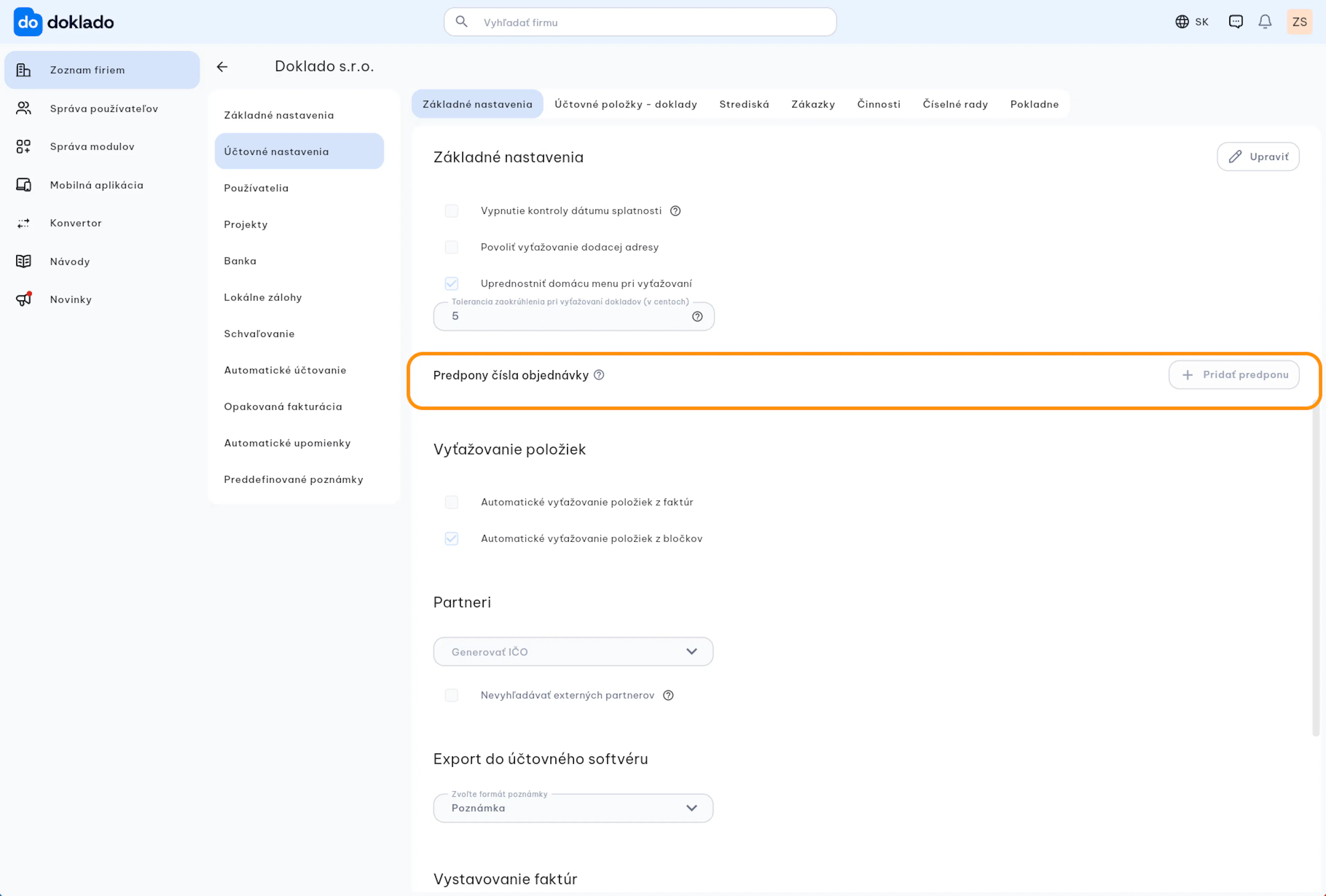Open the ZS user avatar menu
The height and width of the screenshot is (896, 1326).
[x=1299, y=22]
